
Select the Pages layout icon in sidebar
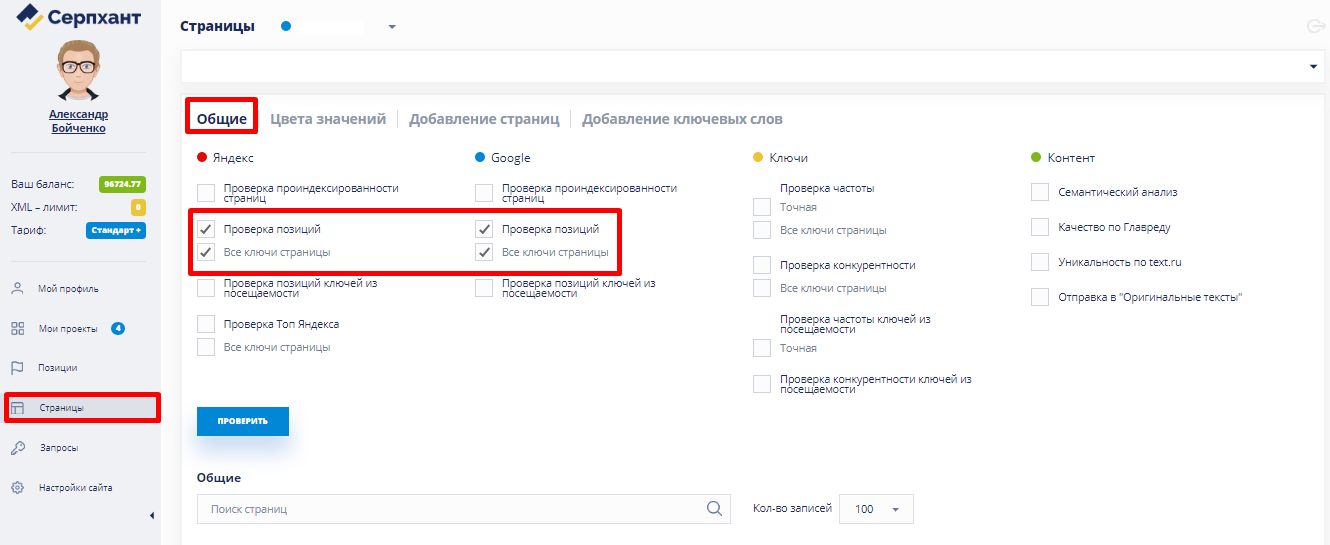(x=17, y=408)
